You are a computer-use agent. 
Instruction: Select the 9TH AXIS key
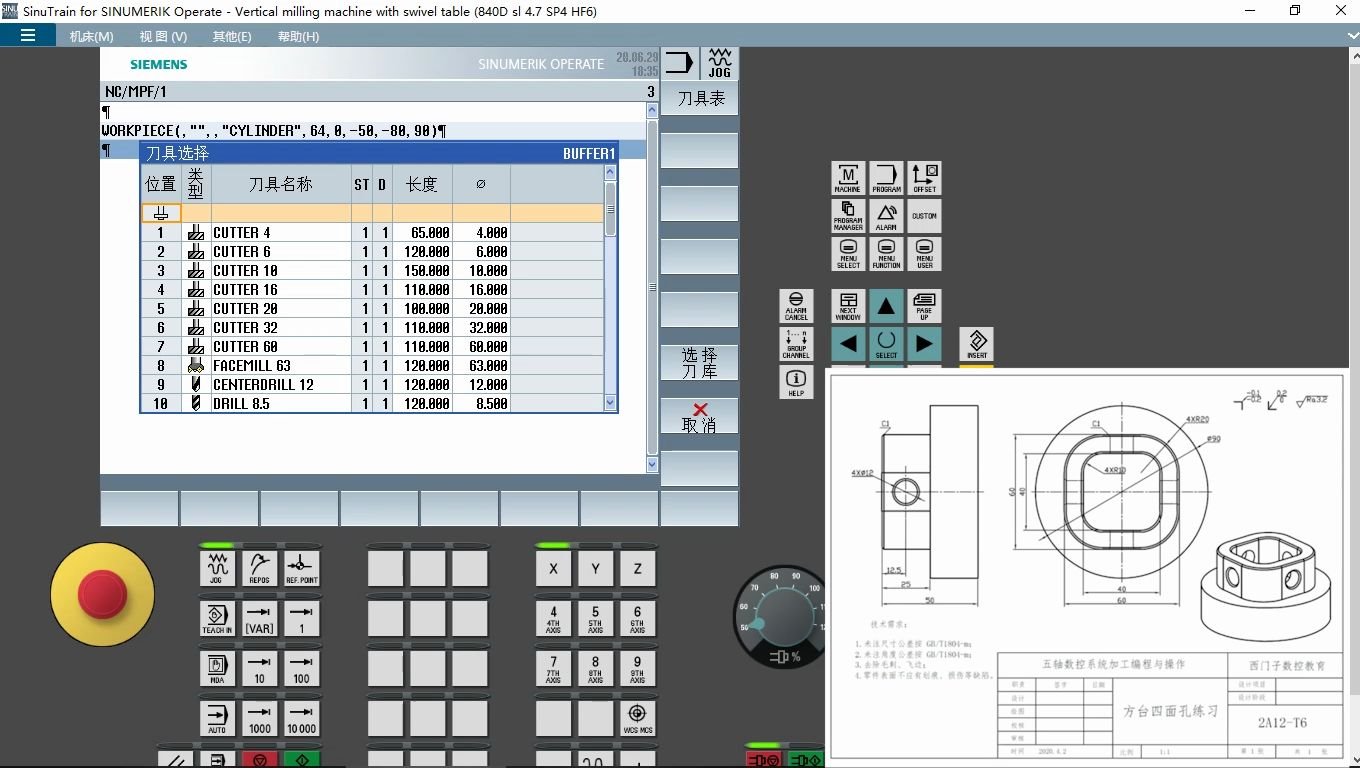[637, 668]
